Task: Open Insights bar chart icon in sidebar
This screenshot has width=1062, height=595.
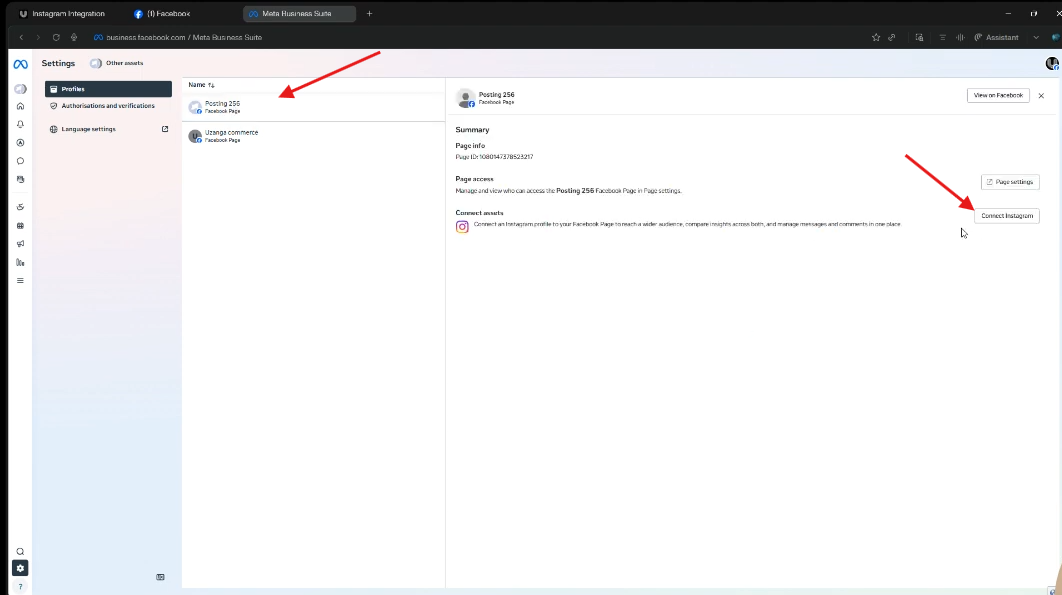Action: (20, 262)
